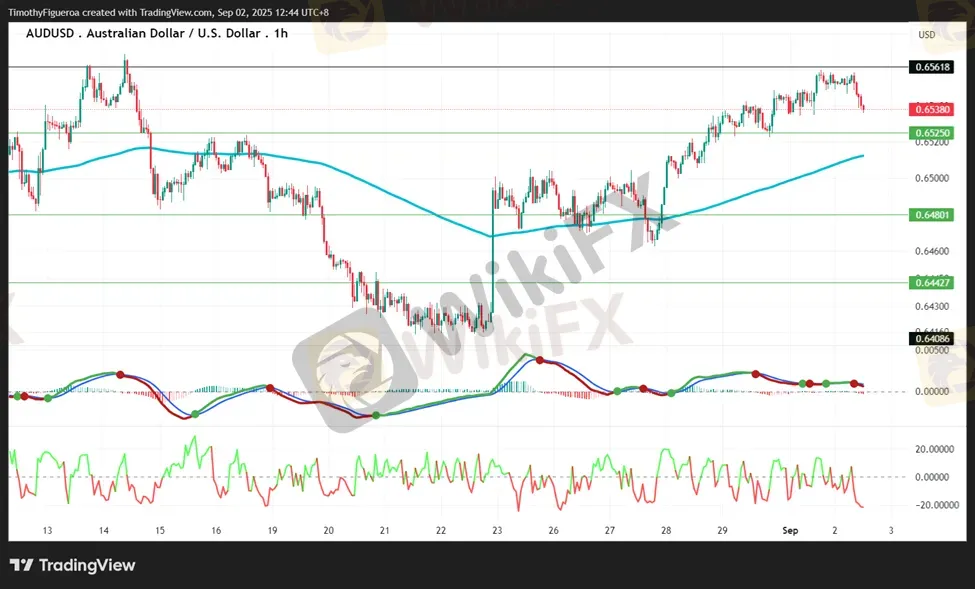Click the TimothyFigueroa created with TradingView caption

[x=169, y=12]
